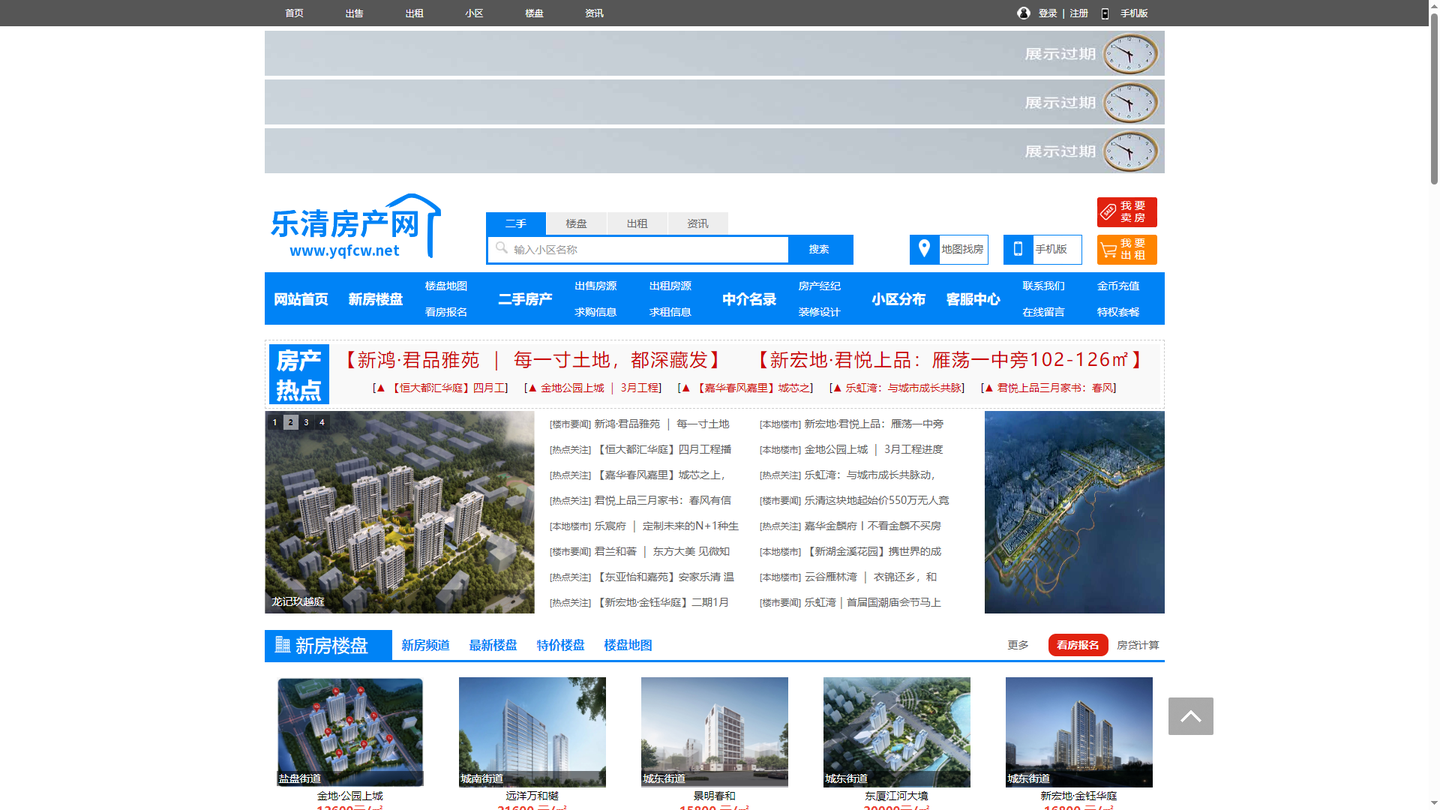Jump to carousel slide 4
The height and width of the screenshot is (810, 1440).
point(322,423)
